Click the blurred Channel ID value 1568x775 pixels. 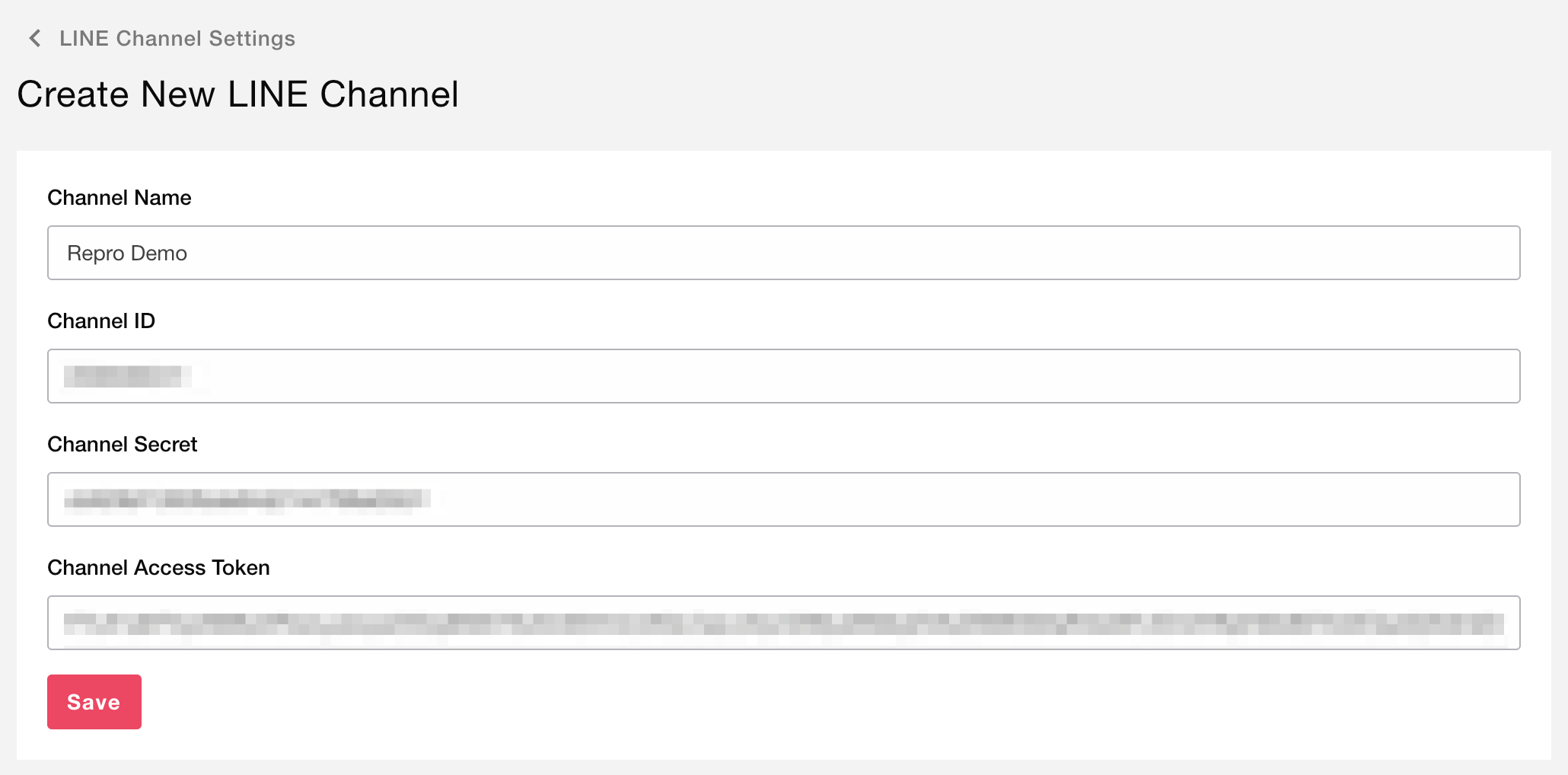(127, 376)
